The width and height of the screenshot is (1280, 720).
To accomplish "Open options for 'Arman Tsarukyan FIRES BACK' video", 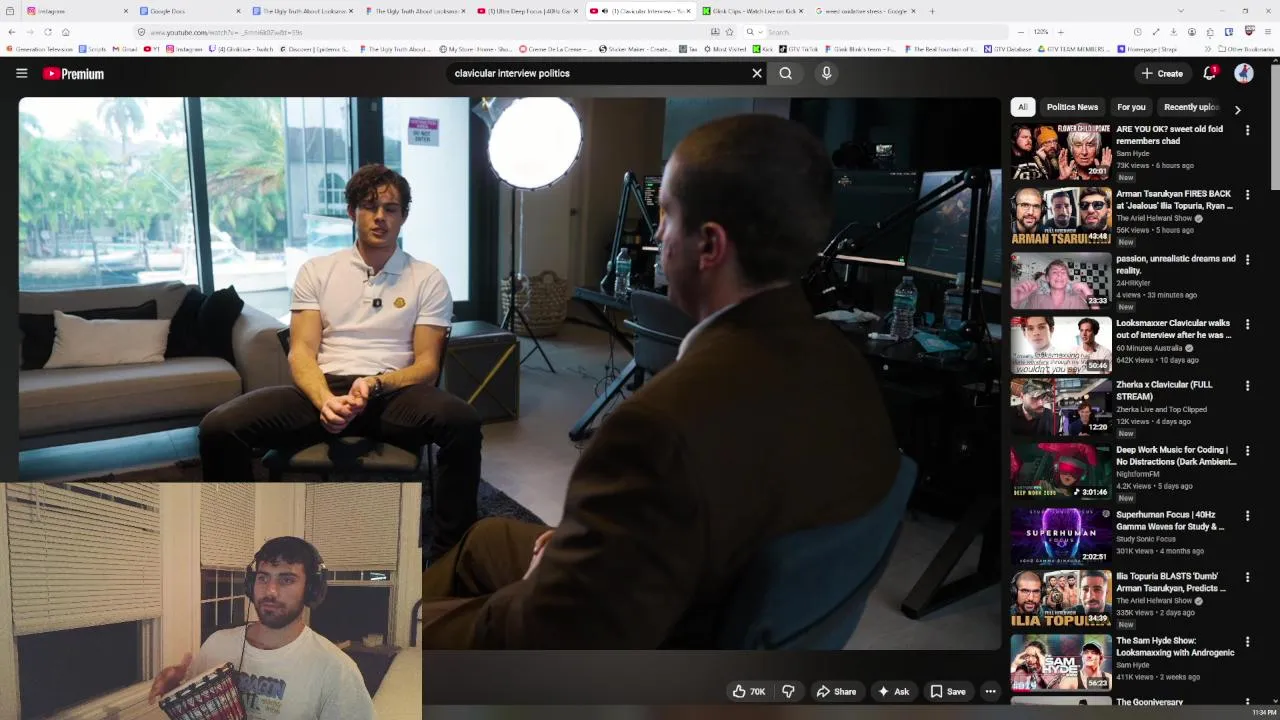I will point(1247,195).
